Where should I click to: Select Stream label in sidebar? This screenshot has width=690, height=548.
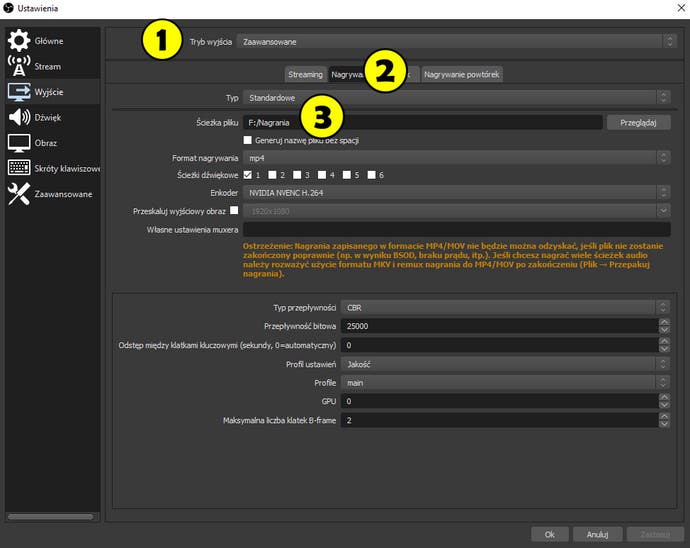(x=48, y=66)
